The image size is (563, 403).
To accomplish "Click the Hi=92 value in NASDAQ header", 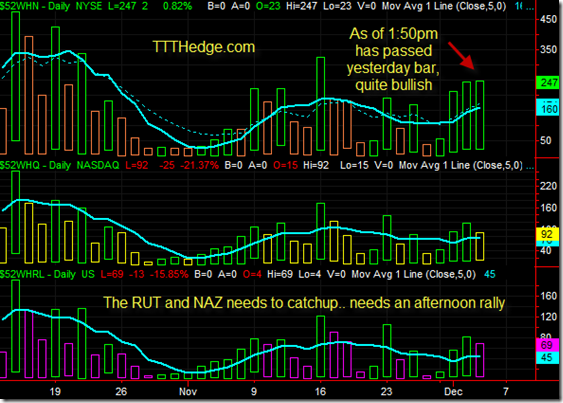I will point(316,165).
